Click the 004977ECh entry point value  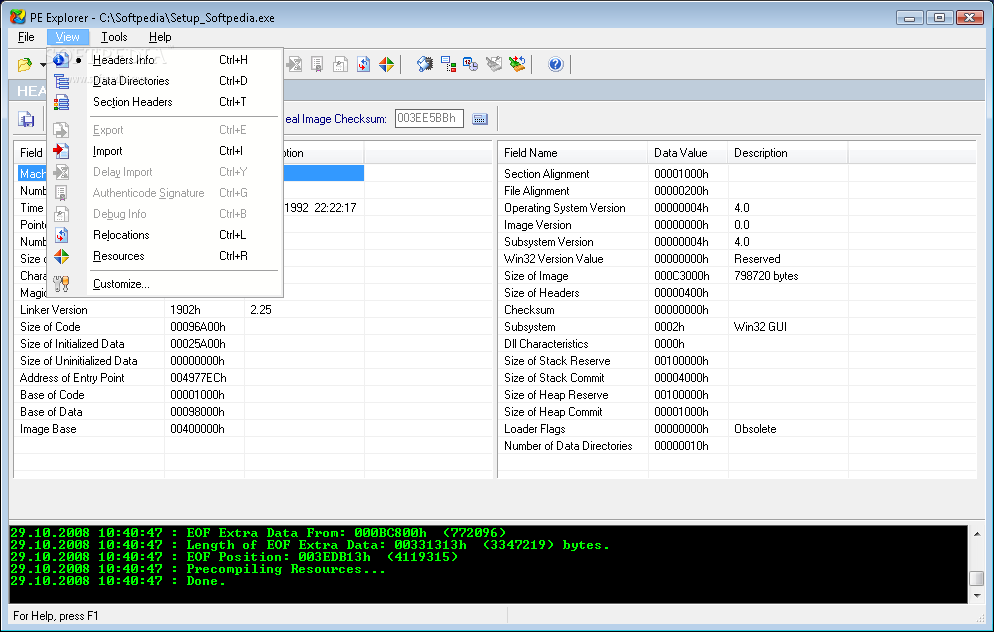pos(198,378)
